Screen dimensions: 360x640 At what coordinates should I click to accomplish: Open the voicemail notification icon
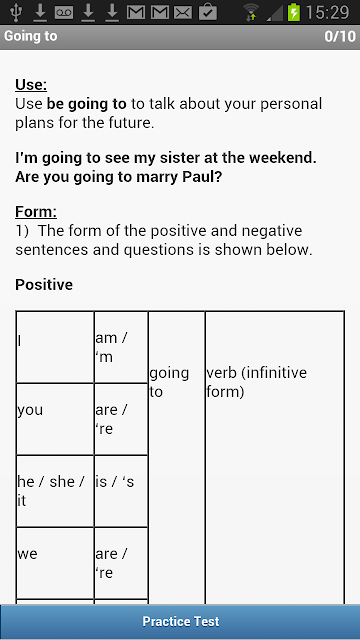pyautogui.click(x=64, y=13)
